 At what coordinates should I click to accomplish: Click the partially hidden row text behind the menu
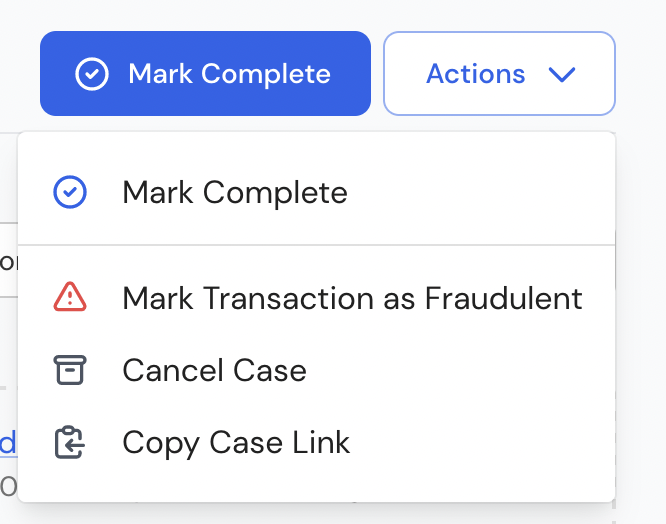[8, 262]
